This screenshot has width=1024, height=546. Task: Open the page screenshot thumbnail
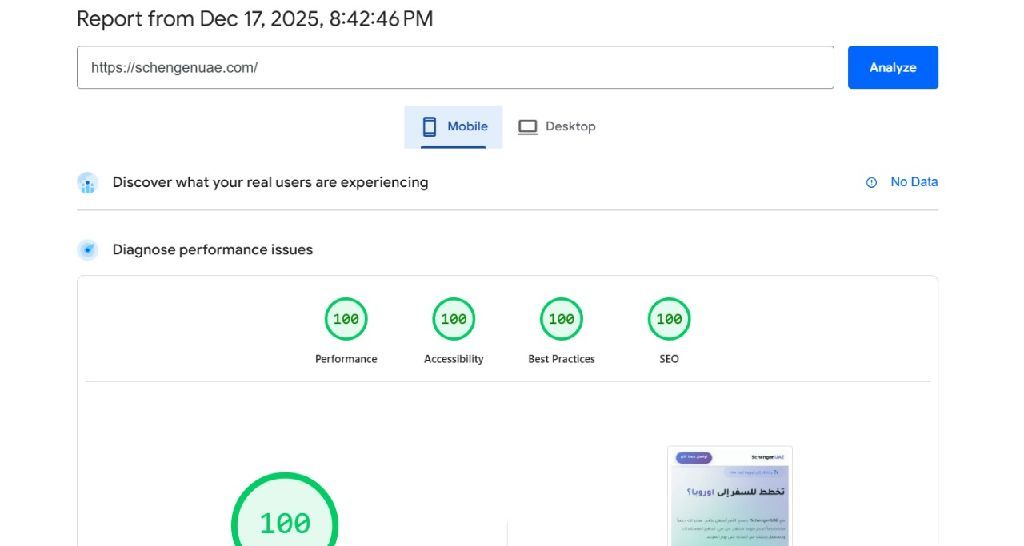point(729,497)
